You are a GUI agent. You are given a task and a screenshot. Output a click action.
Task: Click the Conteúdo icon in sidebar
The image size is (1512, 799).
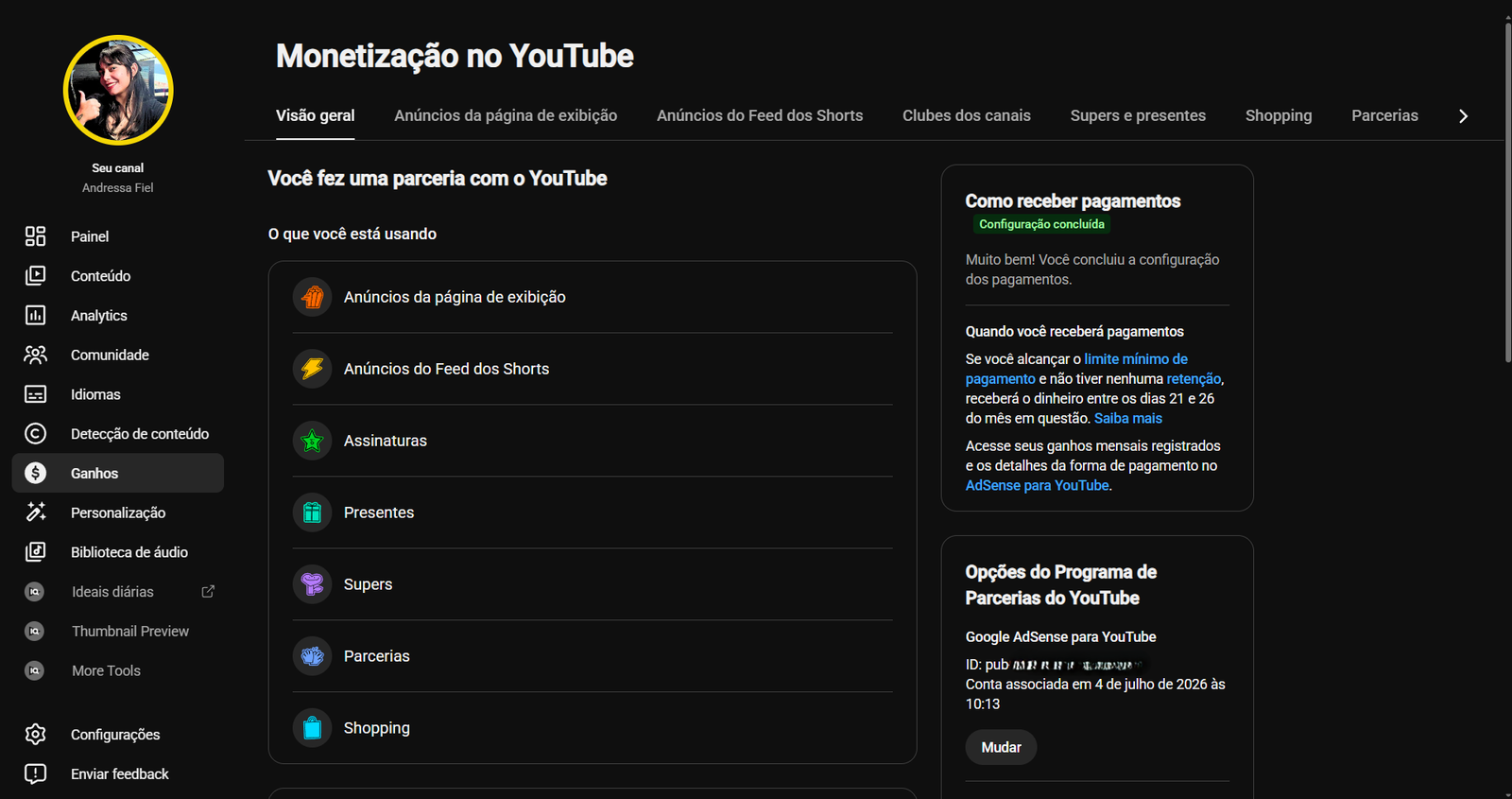click(x=35, y=276)
